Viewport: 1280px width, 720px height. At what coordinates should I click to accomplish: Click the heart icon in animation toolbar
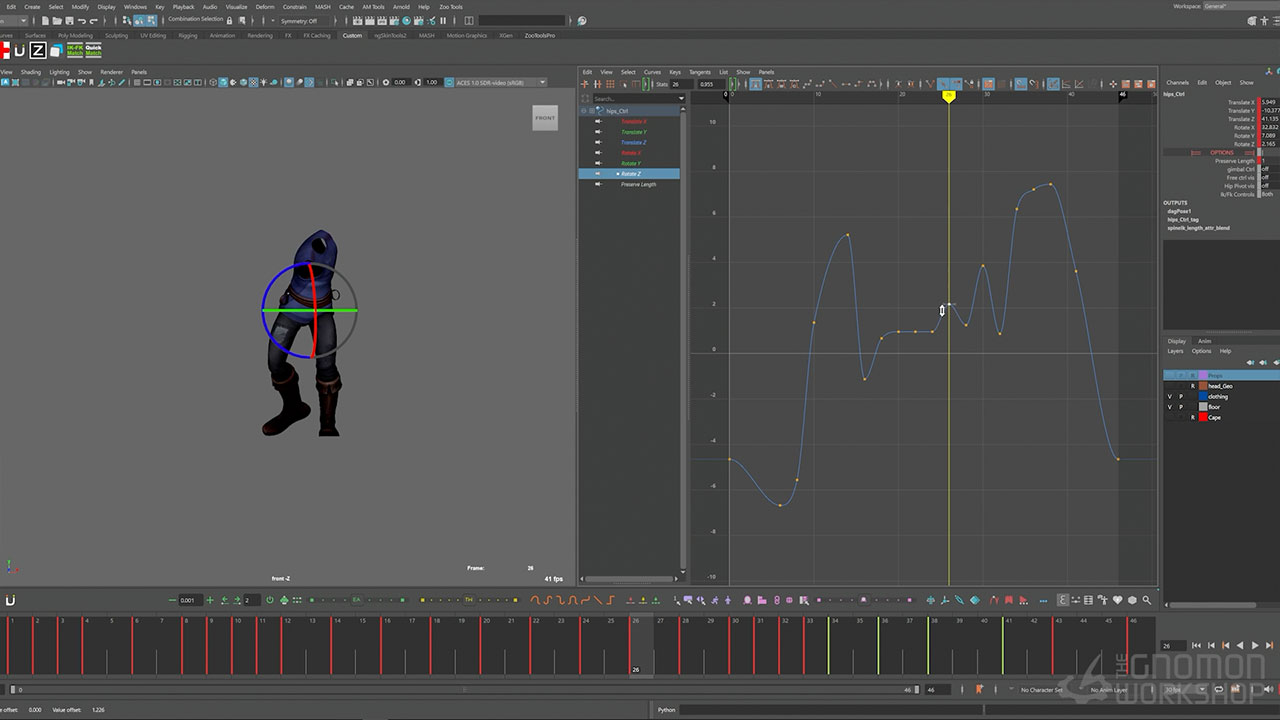pos(1118,600)
